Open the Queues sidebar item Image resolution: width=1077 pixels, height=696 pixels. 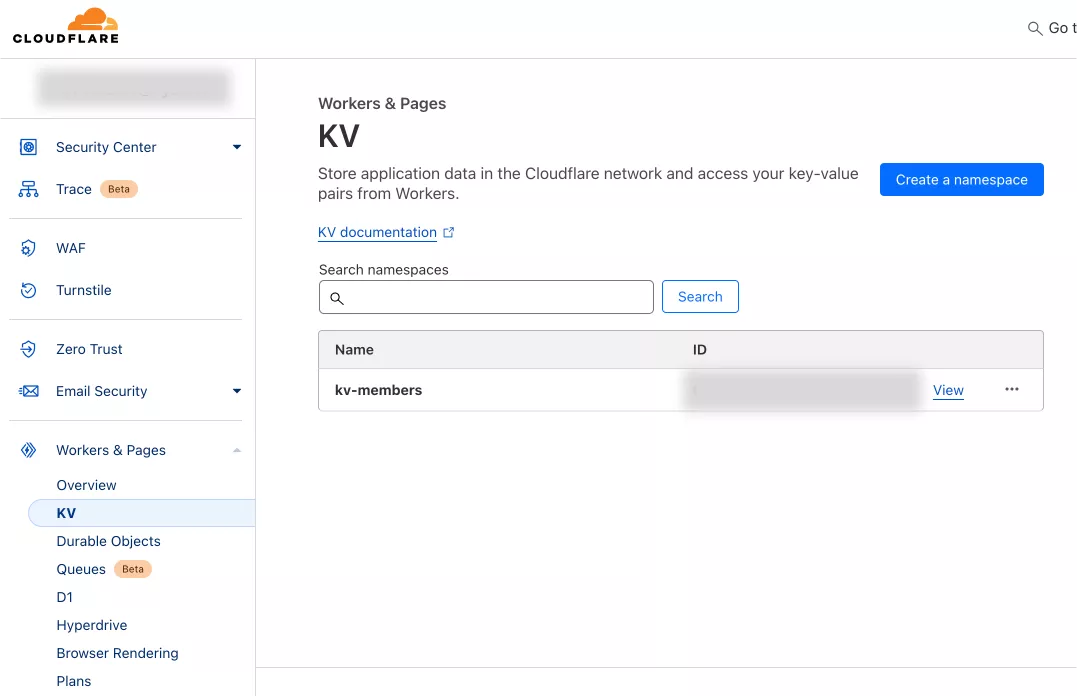click(81, 569)
